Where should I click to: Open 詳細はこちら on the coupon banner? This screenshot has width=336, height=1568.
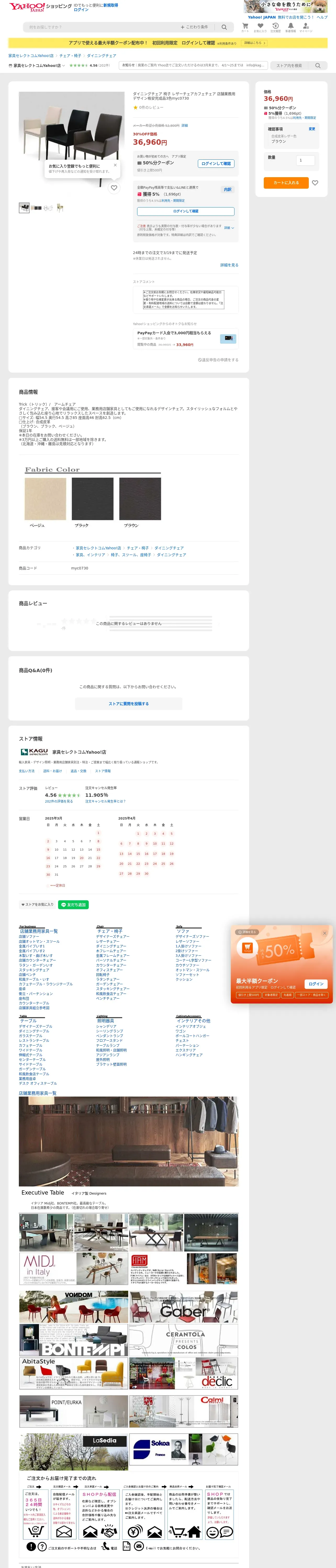click(x=255, y=43)
